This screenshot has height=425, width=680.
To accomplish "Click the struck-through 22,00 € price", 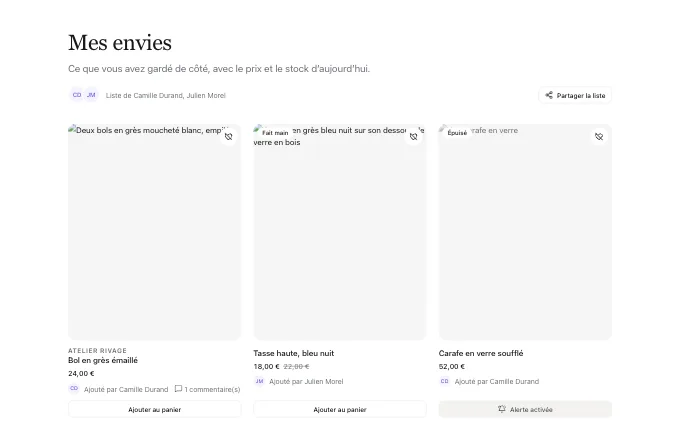I will coord(296,366).
